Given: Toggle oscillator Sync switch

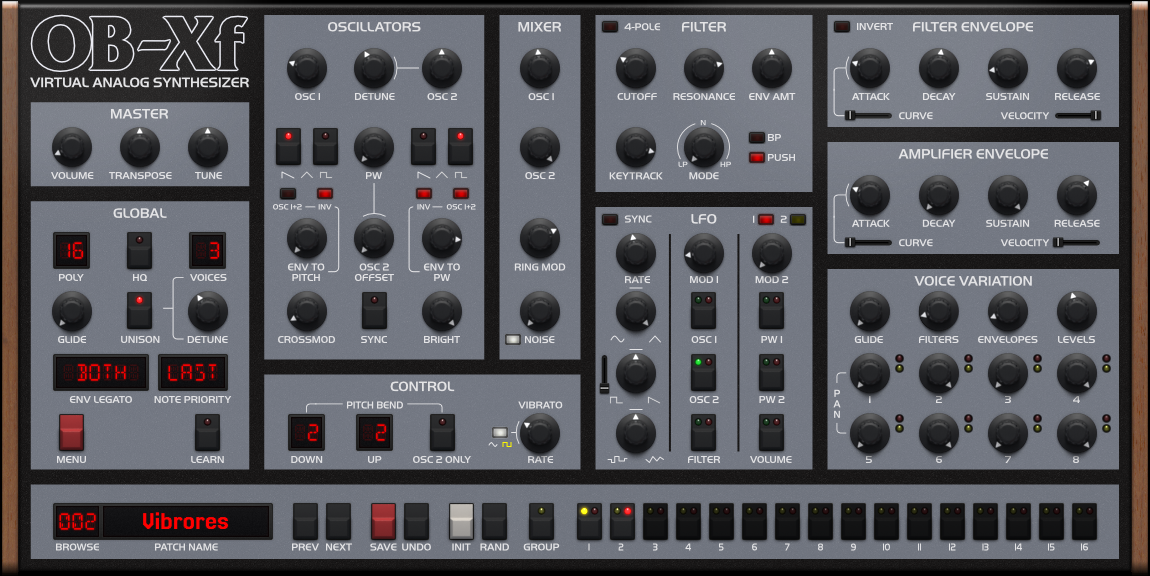Looking at the screenshot, I should click(x=374, y=311).
